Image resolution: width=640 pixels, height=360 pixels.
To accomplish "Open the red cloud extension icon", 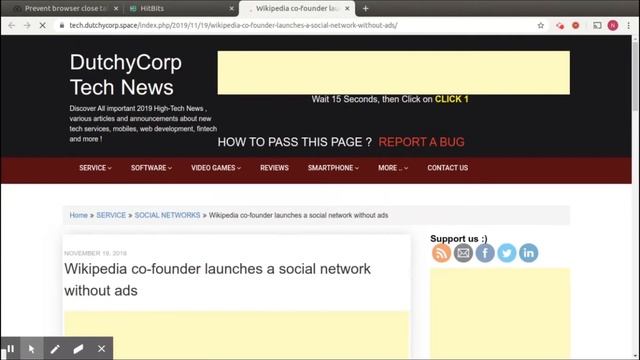I will coord(560,25).
